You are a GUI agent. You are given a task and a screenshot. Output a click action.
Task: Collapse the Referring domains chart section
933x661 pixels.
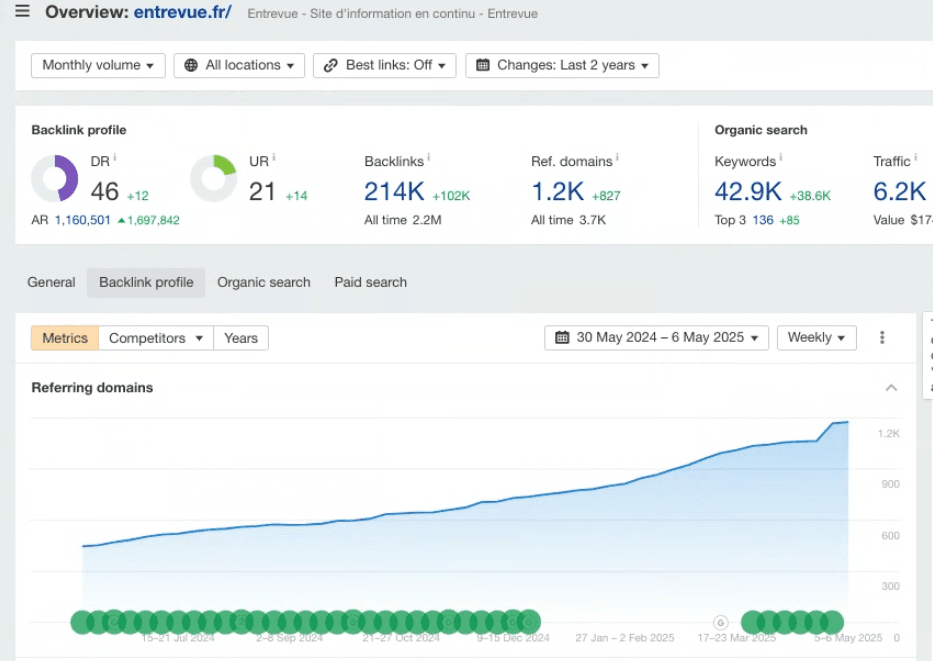click(x=891, y=388)
